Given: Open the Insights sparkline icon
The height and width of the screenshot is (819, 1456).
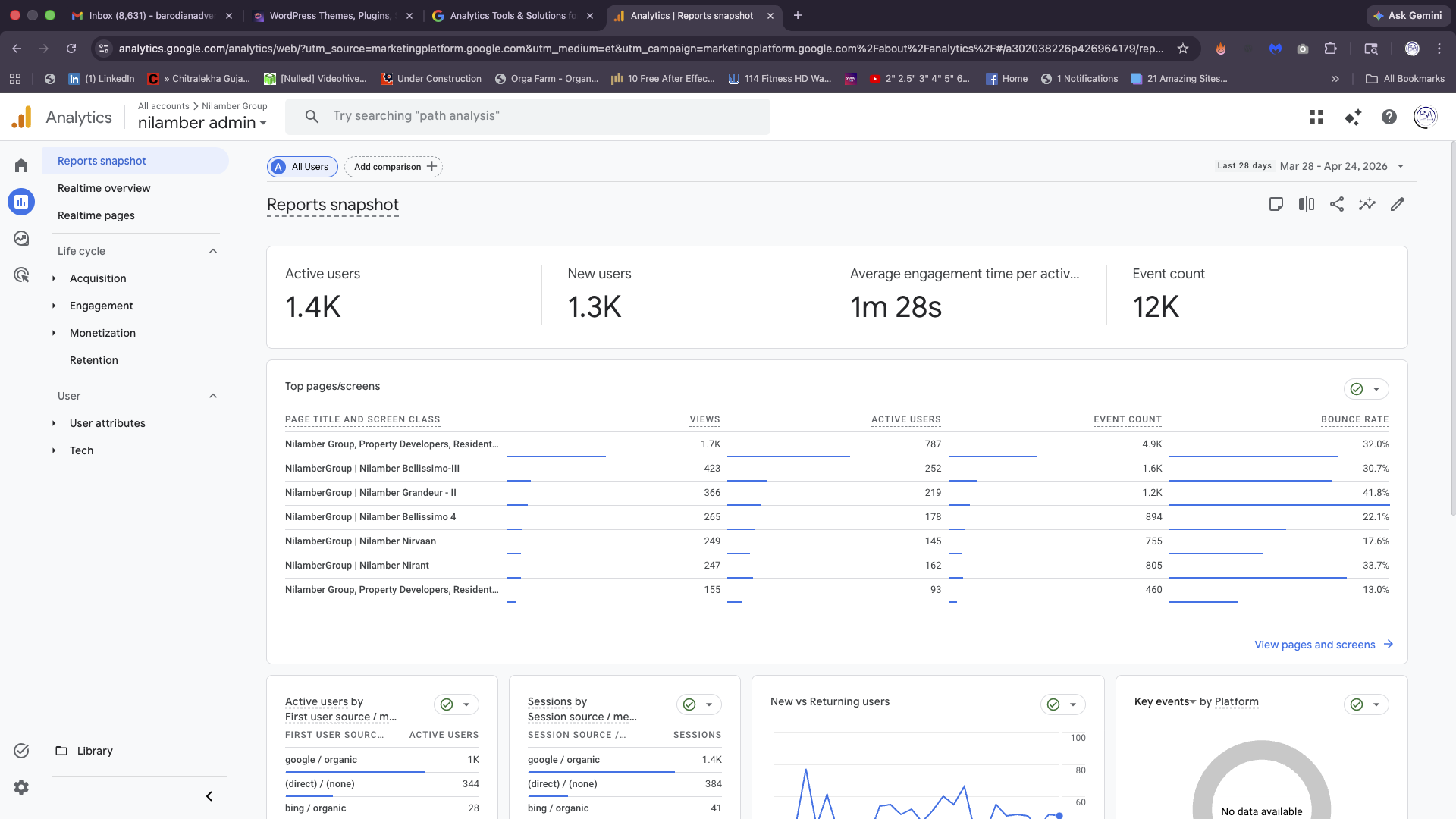Looking at the screenshot, I should (1367, 204).
